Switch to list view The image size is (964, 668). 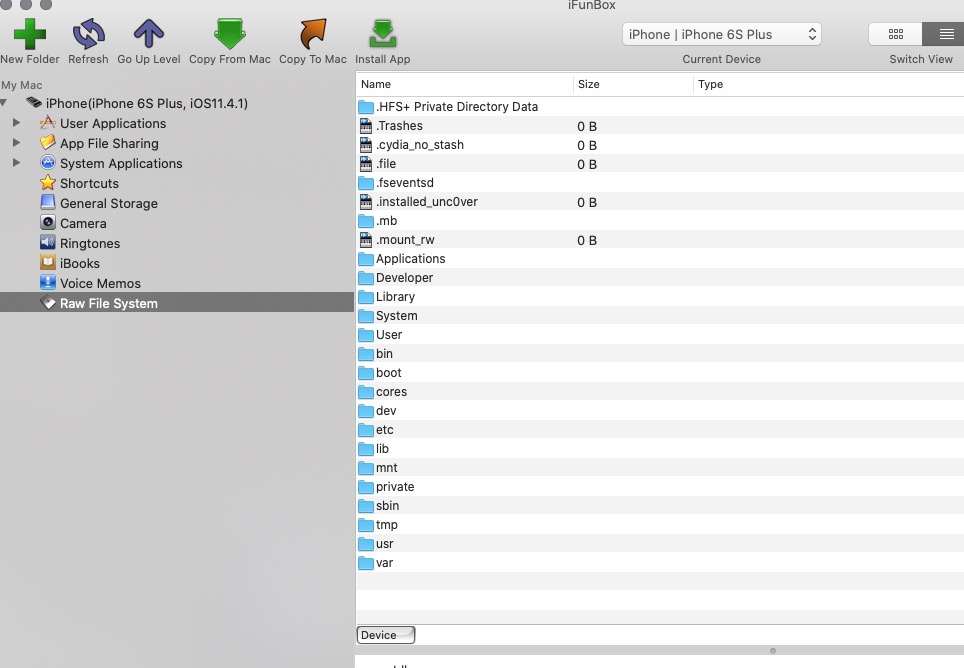tap(945, 34)
